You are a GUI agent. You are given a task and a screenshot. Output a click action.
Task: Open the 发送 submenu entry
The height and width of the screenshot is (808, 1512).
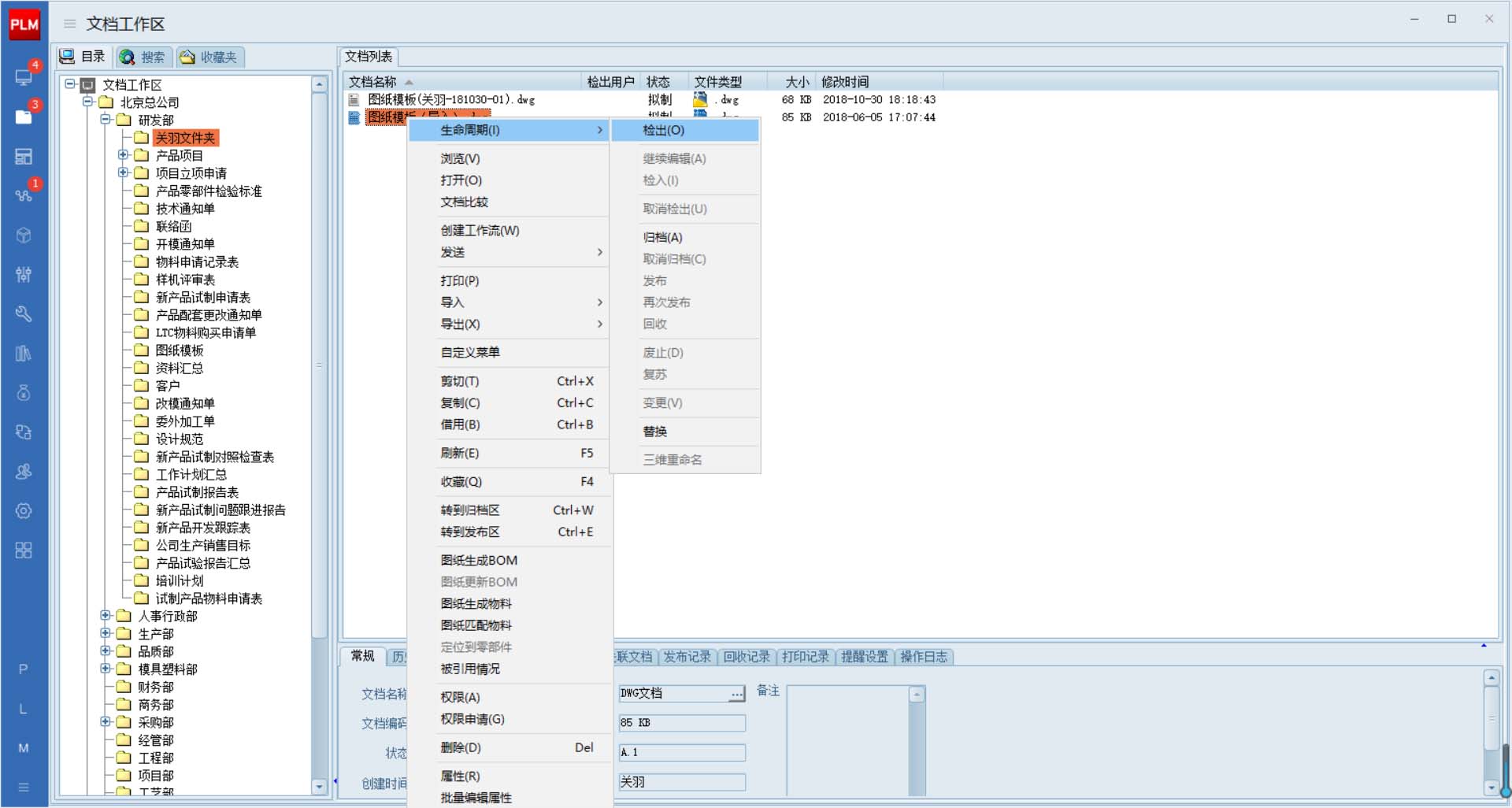coord(453,252)
